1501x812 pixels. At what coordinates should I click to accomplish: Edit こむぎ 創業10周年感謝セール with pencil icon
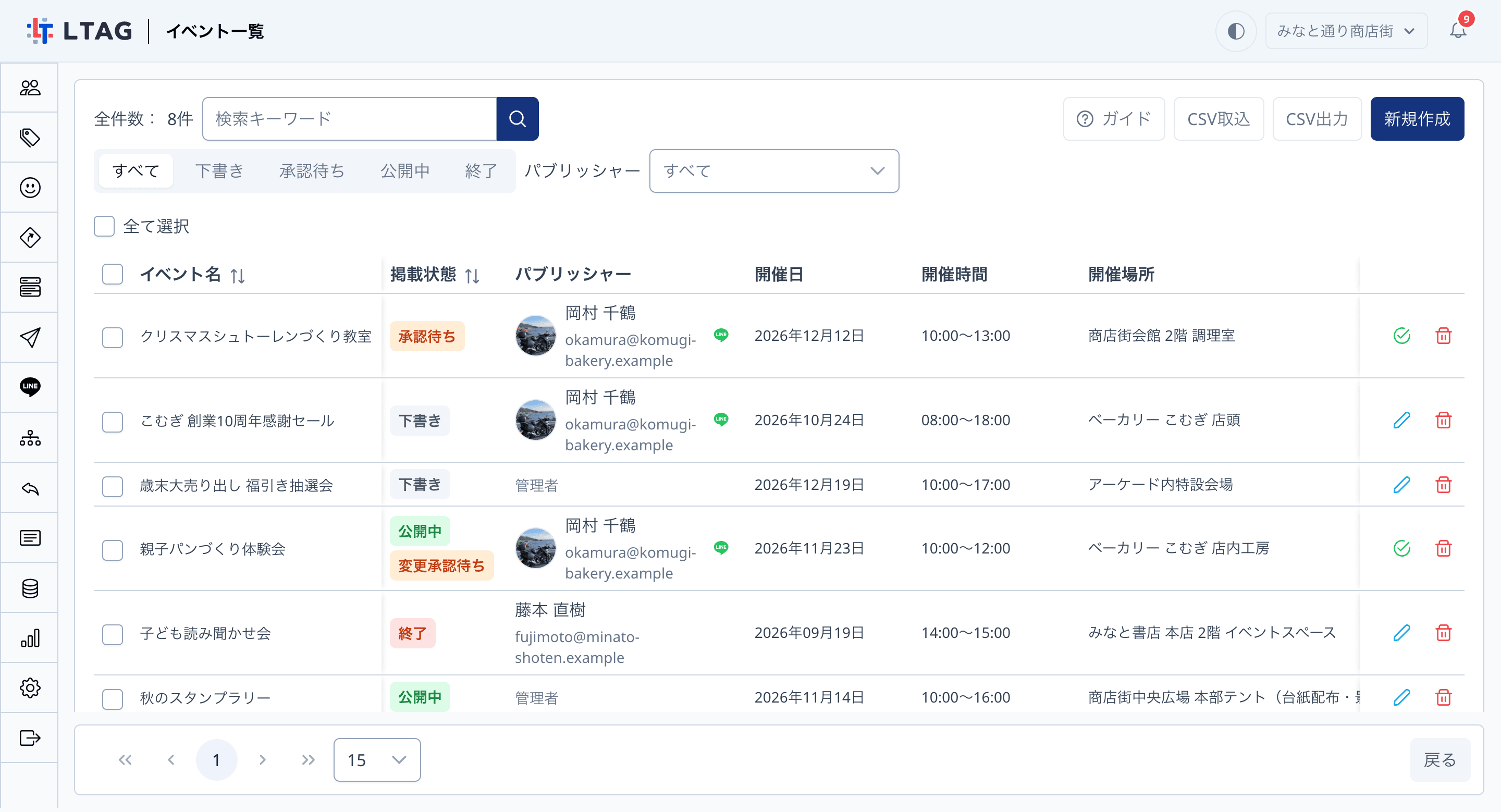(1401, 421)
